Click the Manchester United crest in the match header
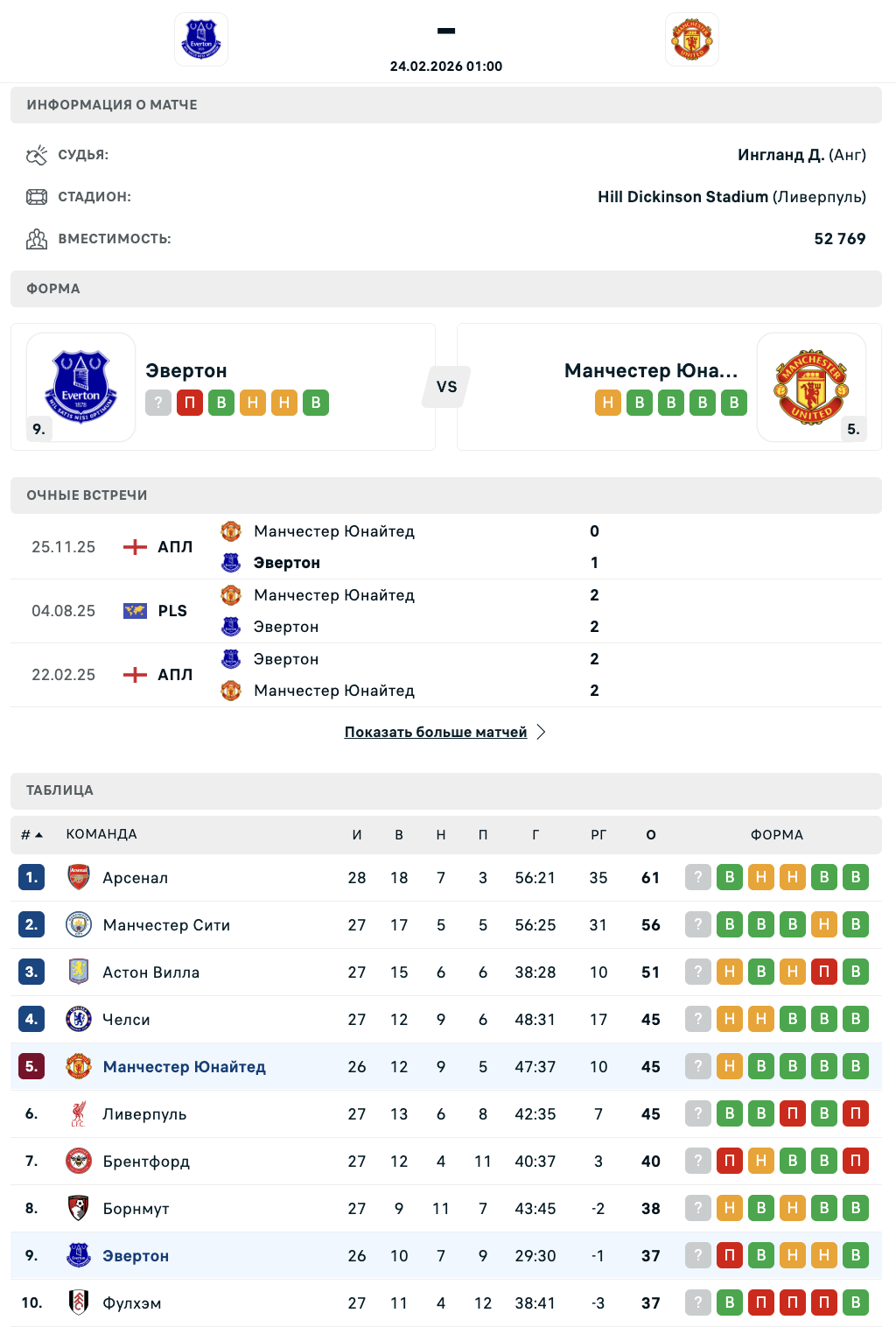The image size is (896, 1327). tap(692, 39)
